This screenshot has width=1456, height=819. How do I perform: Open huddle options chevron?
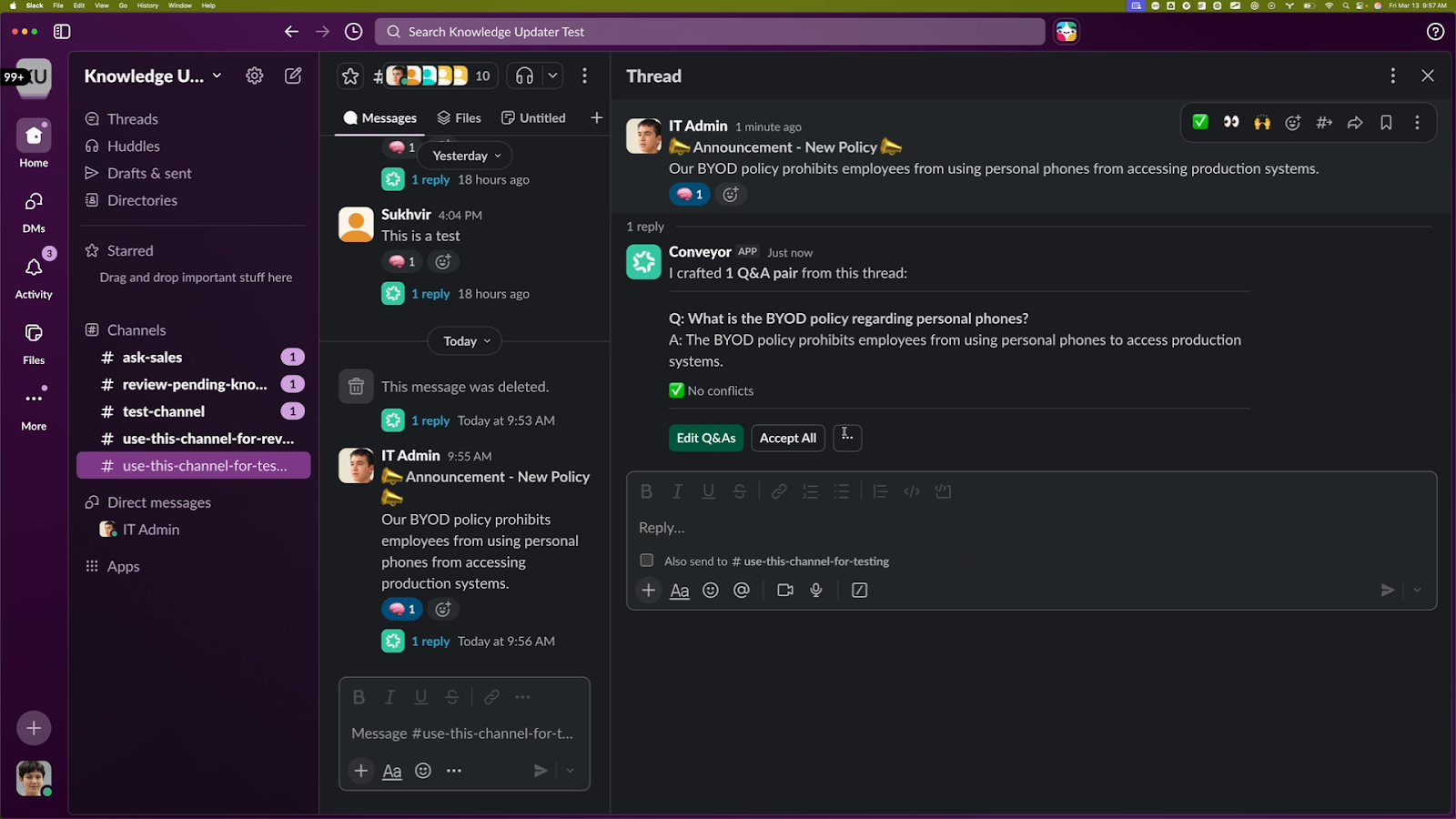pyautogui.click(x=552, y=76)
